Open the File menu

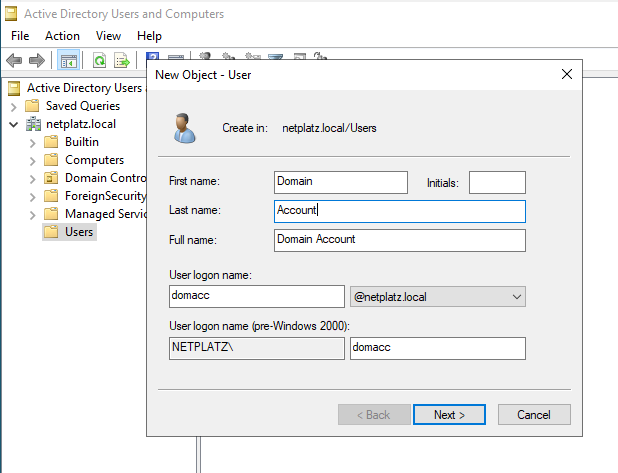click(x=20, y=36)
